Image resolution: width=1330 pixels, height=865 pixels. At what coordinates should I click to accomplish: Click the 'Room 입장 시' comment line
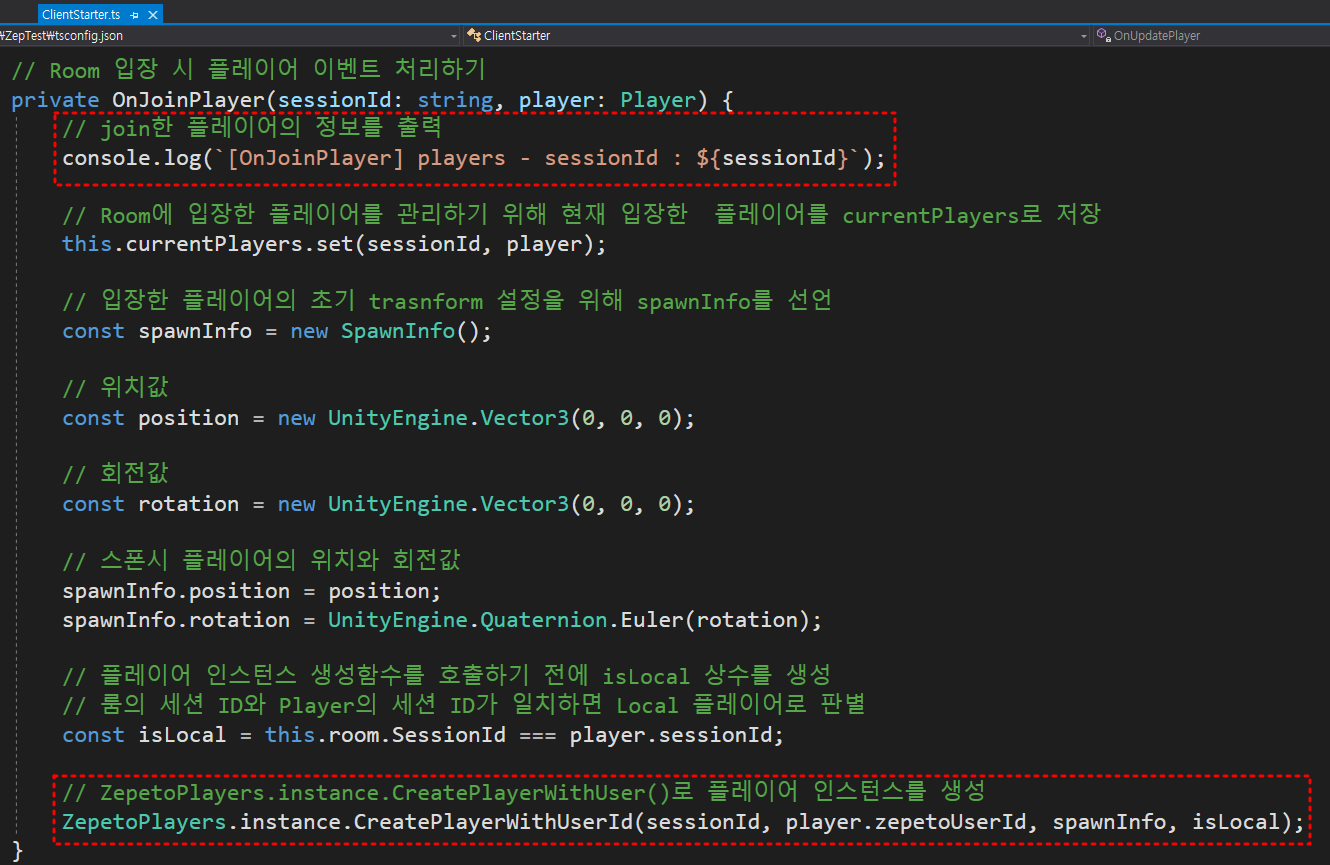pos(249,71)
